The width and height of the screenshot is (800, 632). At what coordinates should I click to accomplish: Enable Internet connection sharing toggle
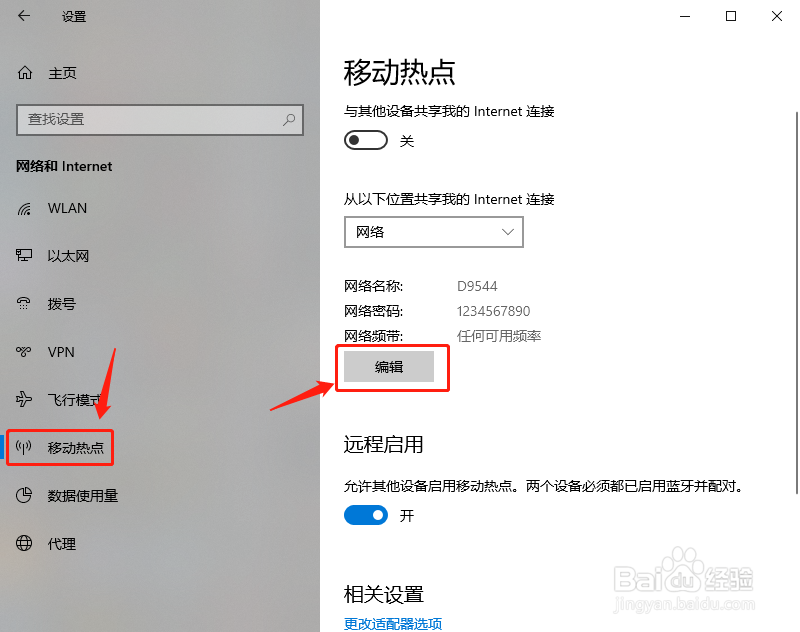366,140
